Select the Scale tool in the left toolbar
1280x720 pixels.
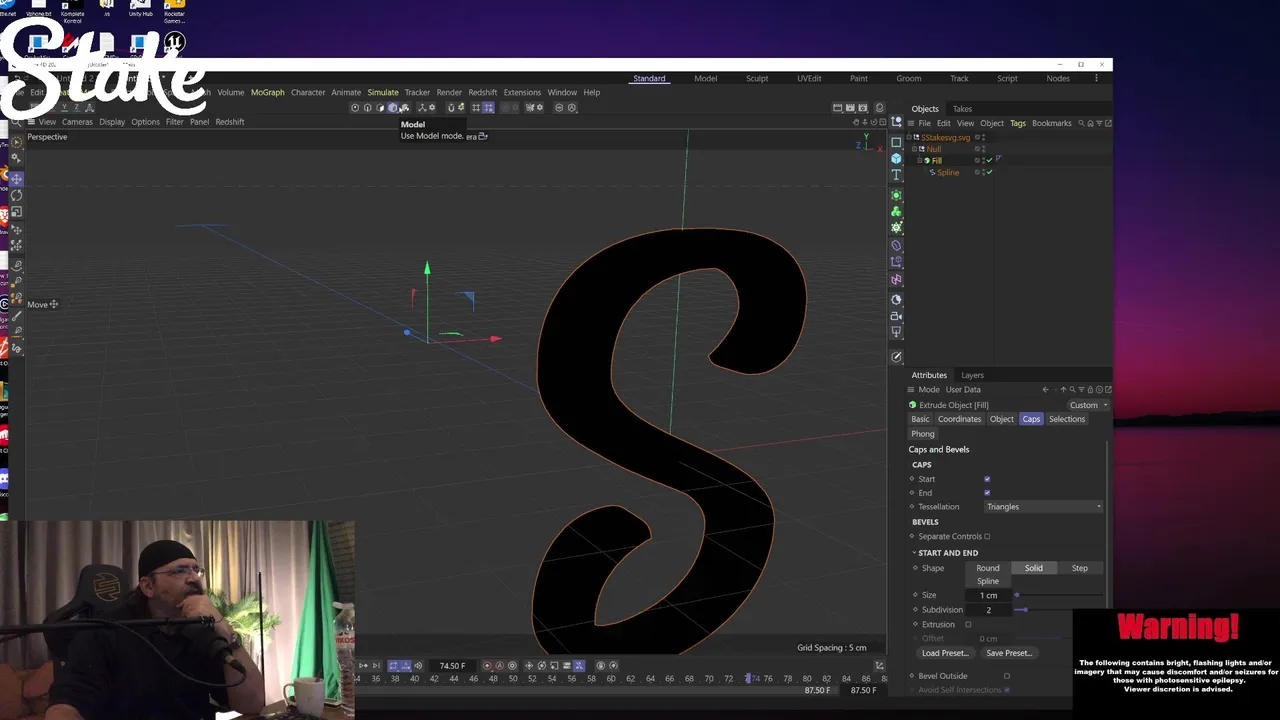(16, 212)
